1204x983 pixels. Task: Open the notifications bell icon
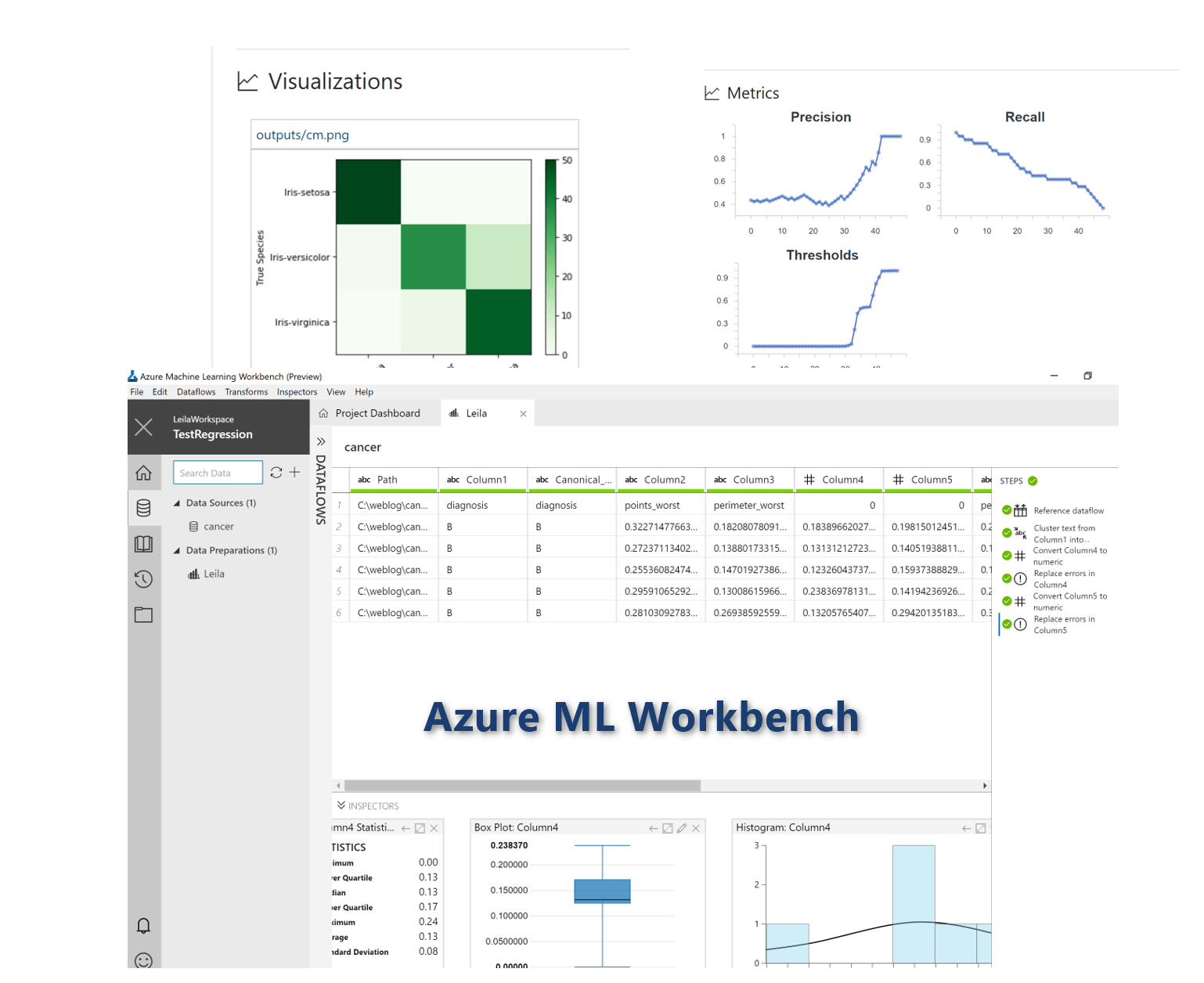click(x=144, y=926)
